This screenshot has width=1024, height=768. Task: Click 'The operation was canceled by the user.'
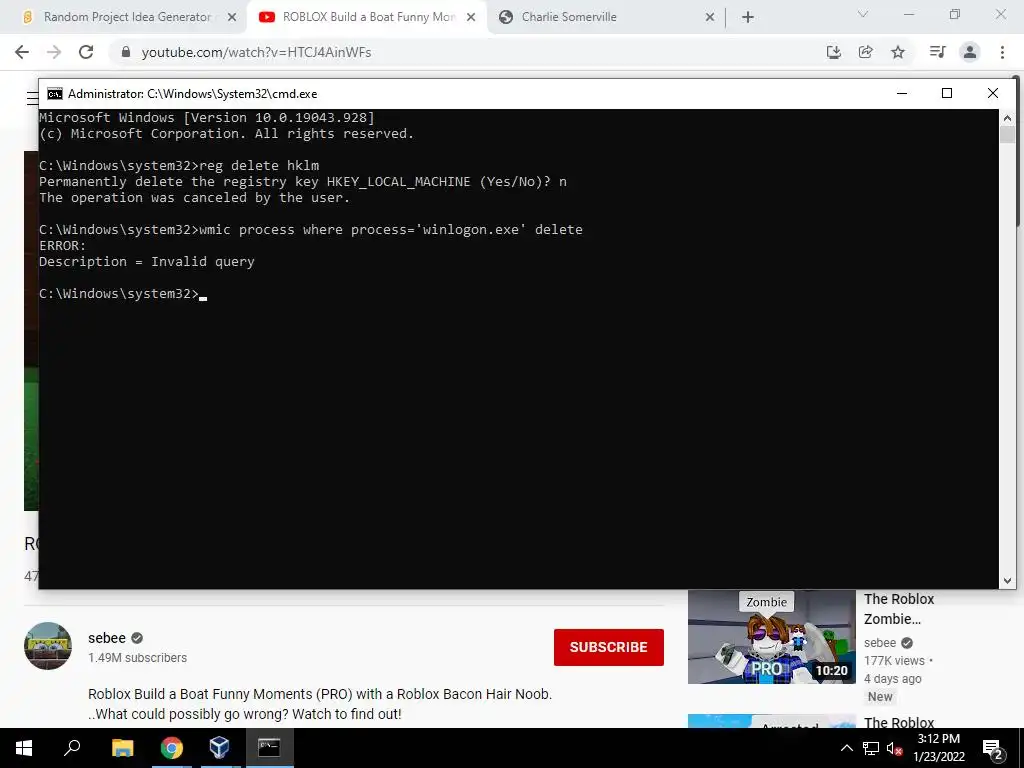pyautogui.click(x=195, y=197)
